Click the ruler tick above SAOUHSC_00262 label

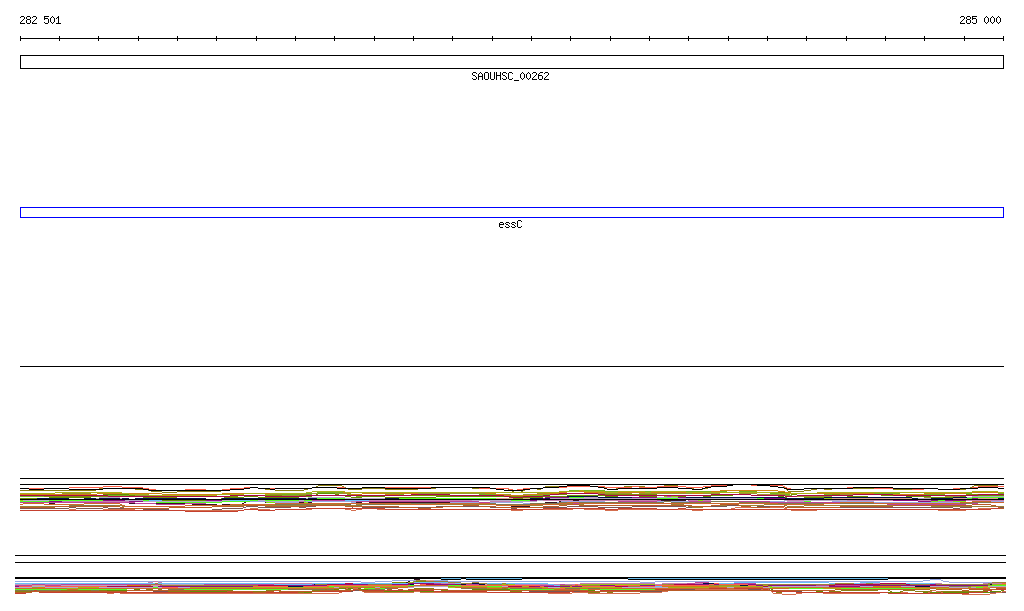coord(492,39)
